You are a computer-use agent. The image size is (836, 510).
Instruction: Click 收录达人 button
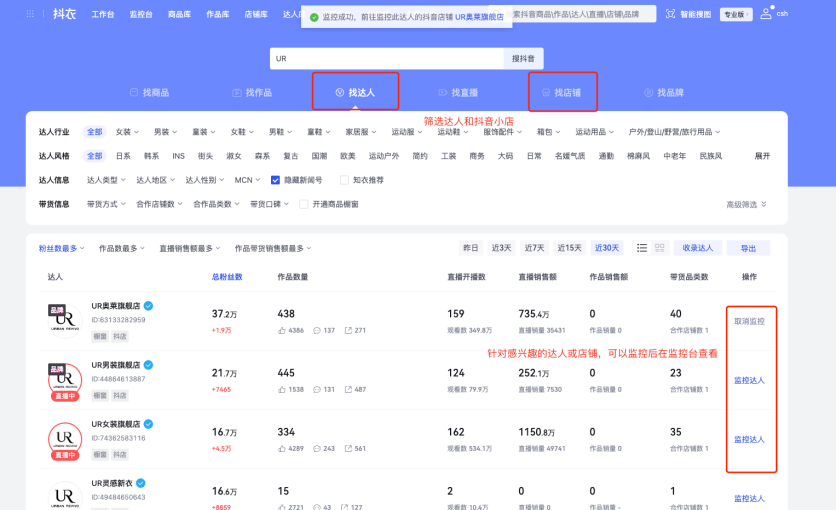click(697, 248)
